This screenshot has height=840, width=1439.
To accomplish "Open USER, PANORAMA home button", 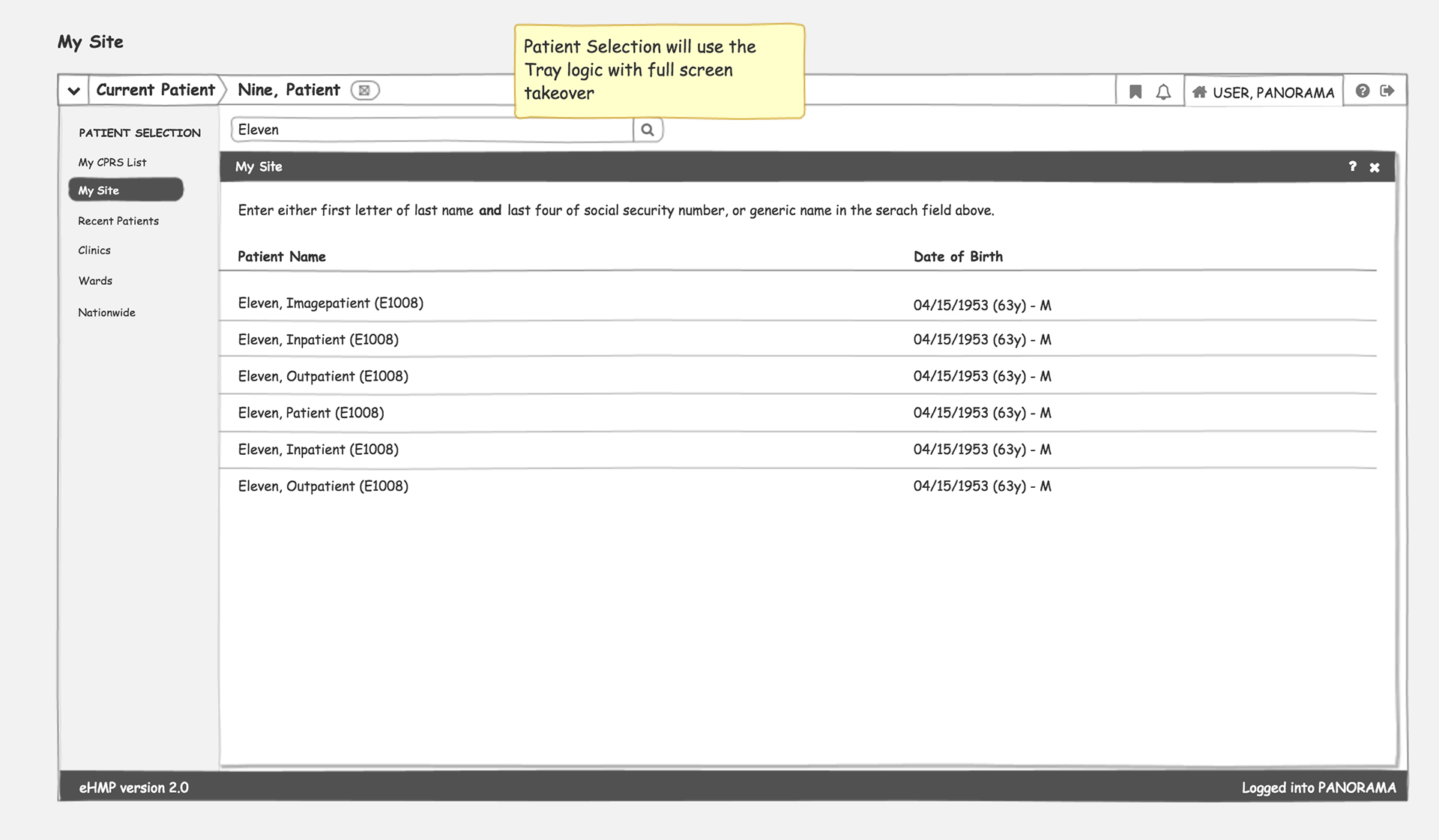I will pyautogui.click(x=1264, y=92).
